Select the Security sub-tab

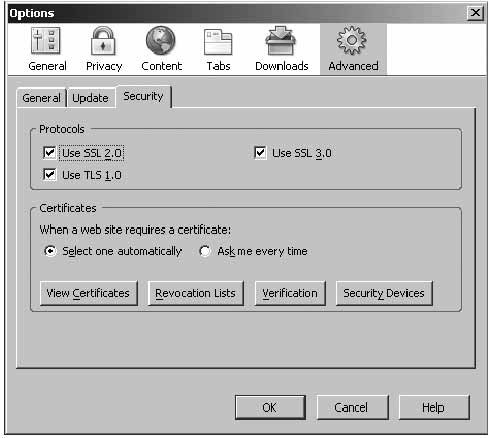tap(143, 96)
